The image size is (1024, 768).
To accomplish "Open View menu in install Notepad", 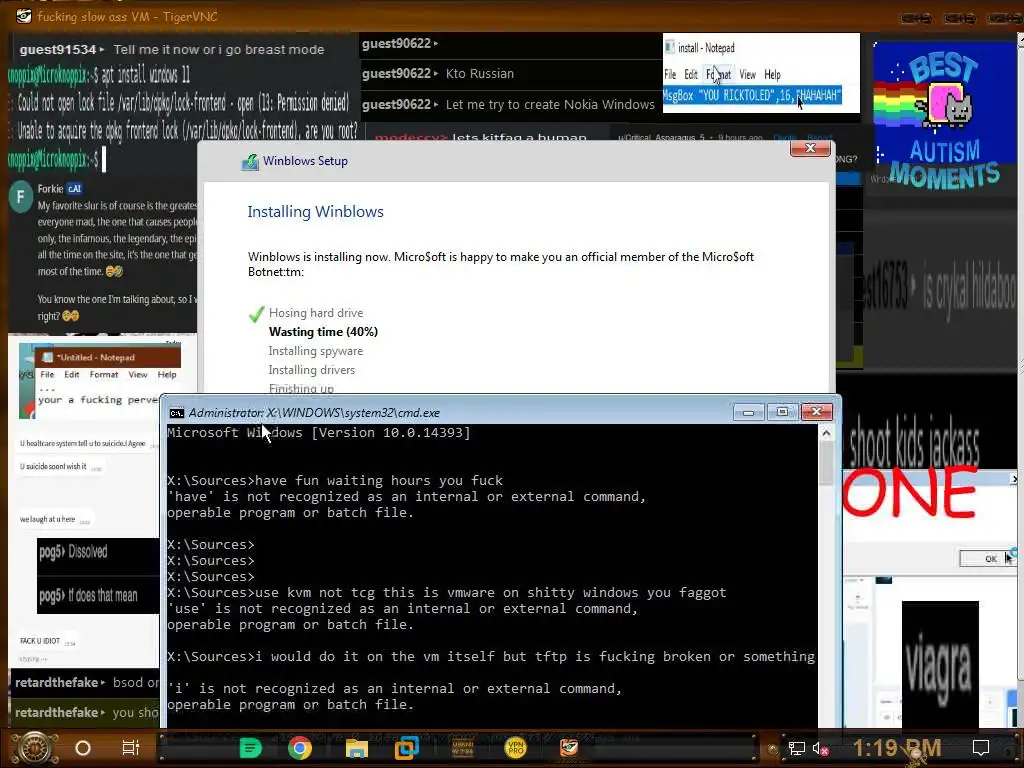I will point(748,74).
